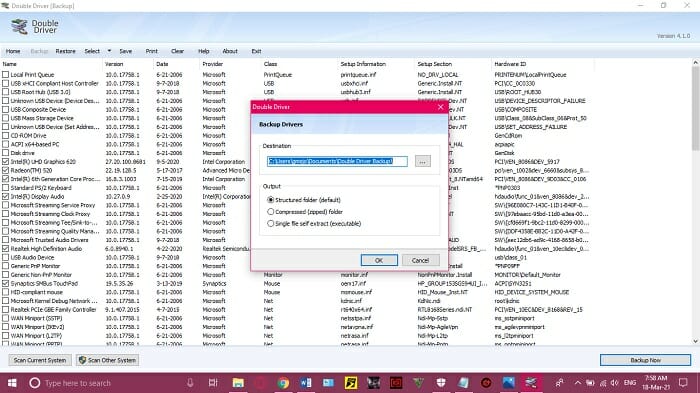
Task: Open the Windows Security shield taskbar icon
Action: [441, 383]
